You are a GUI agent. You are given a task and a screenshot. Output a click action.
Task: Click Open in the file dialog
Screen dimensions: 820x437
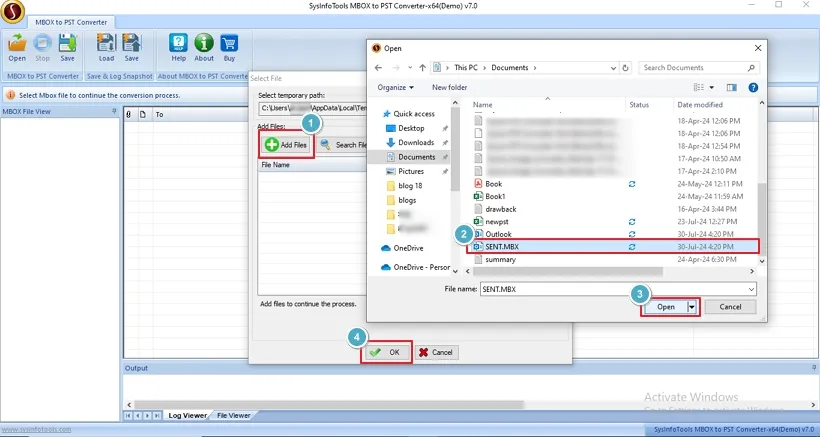(665, 307)
